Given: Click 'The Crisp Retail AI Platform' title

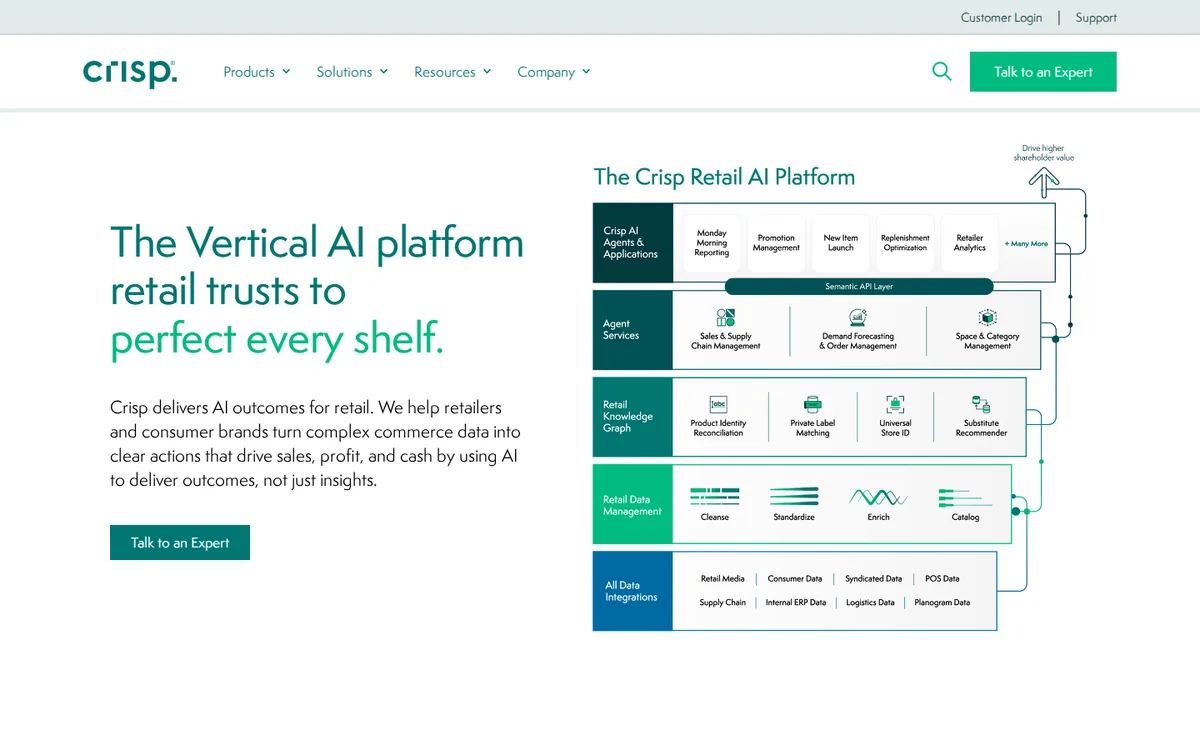Looking at the screenshot, I should (x=724, y=177).
